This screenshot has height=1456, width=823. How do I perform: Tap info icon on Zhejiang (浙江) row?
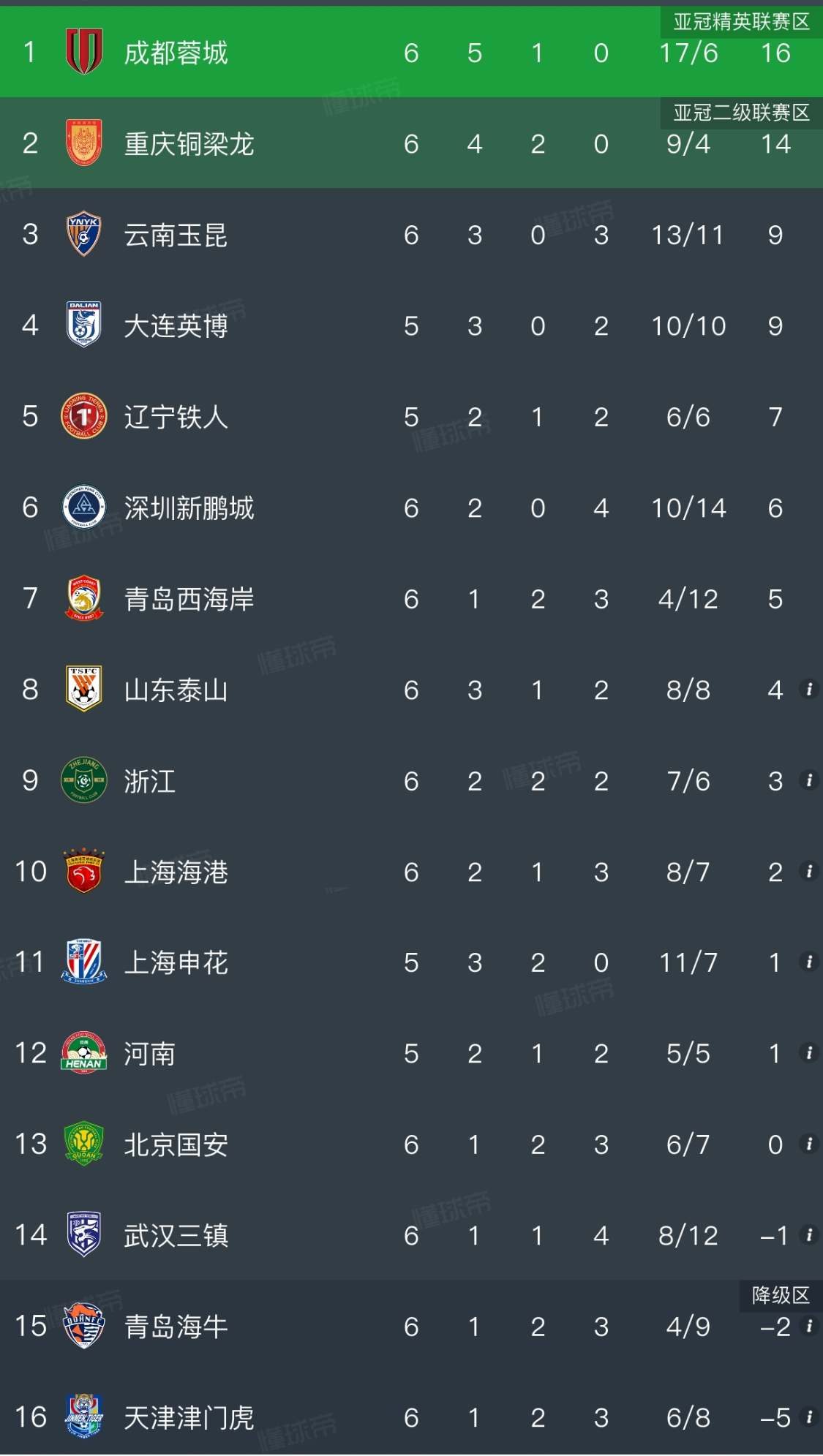[x=808, y=780]
